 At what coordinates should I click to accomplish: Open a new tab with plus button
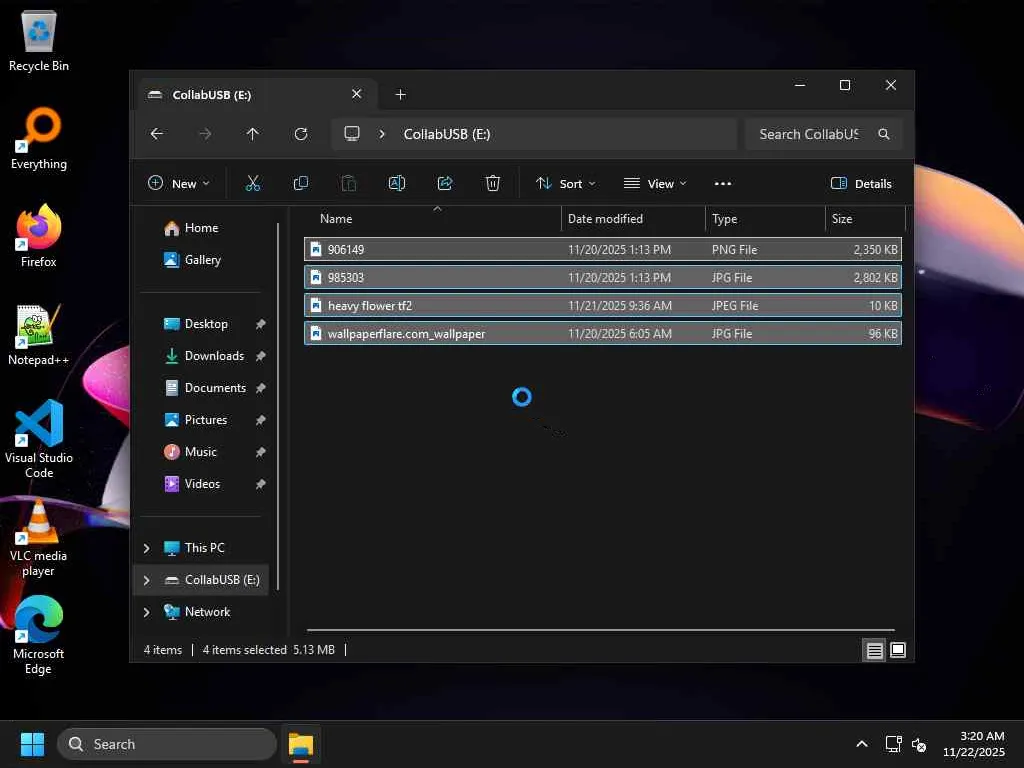(400, 95)
